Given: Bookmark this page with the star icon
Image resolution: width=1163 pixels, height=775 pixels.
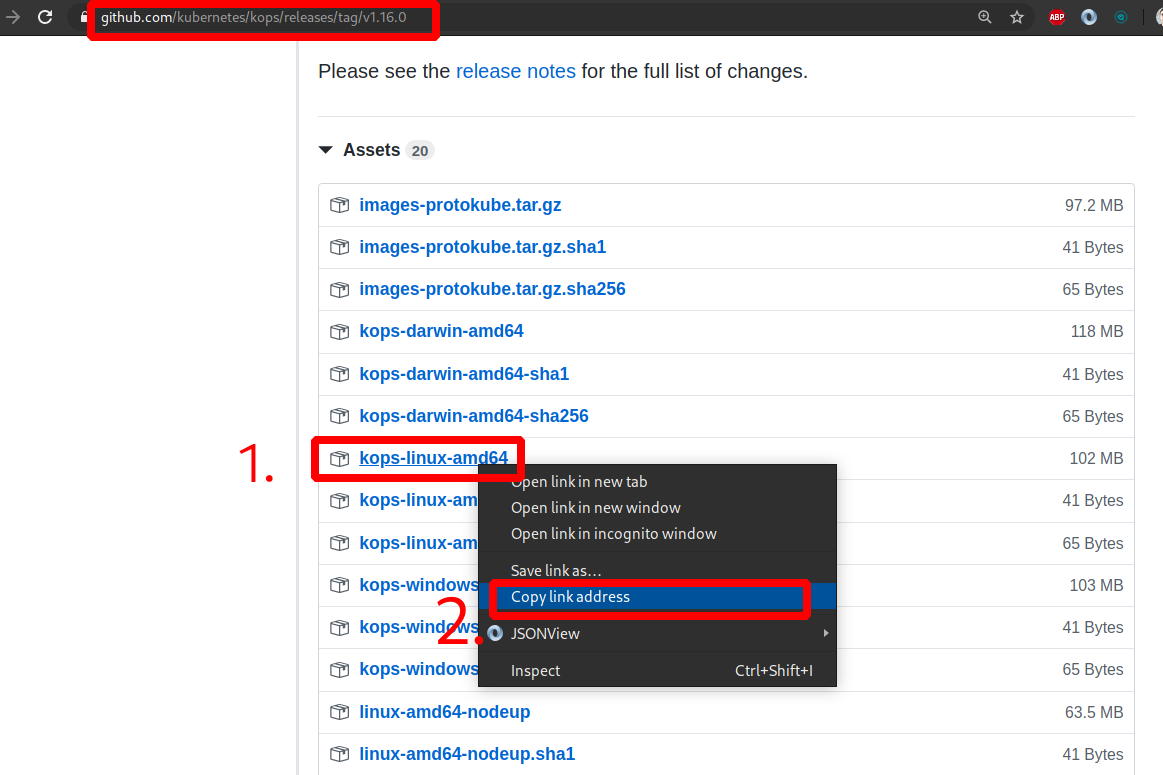Looking at the screenshot, I should [x=1017, y=16].
